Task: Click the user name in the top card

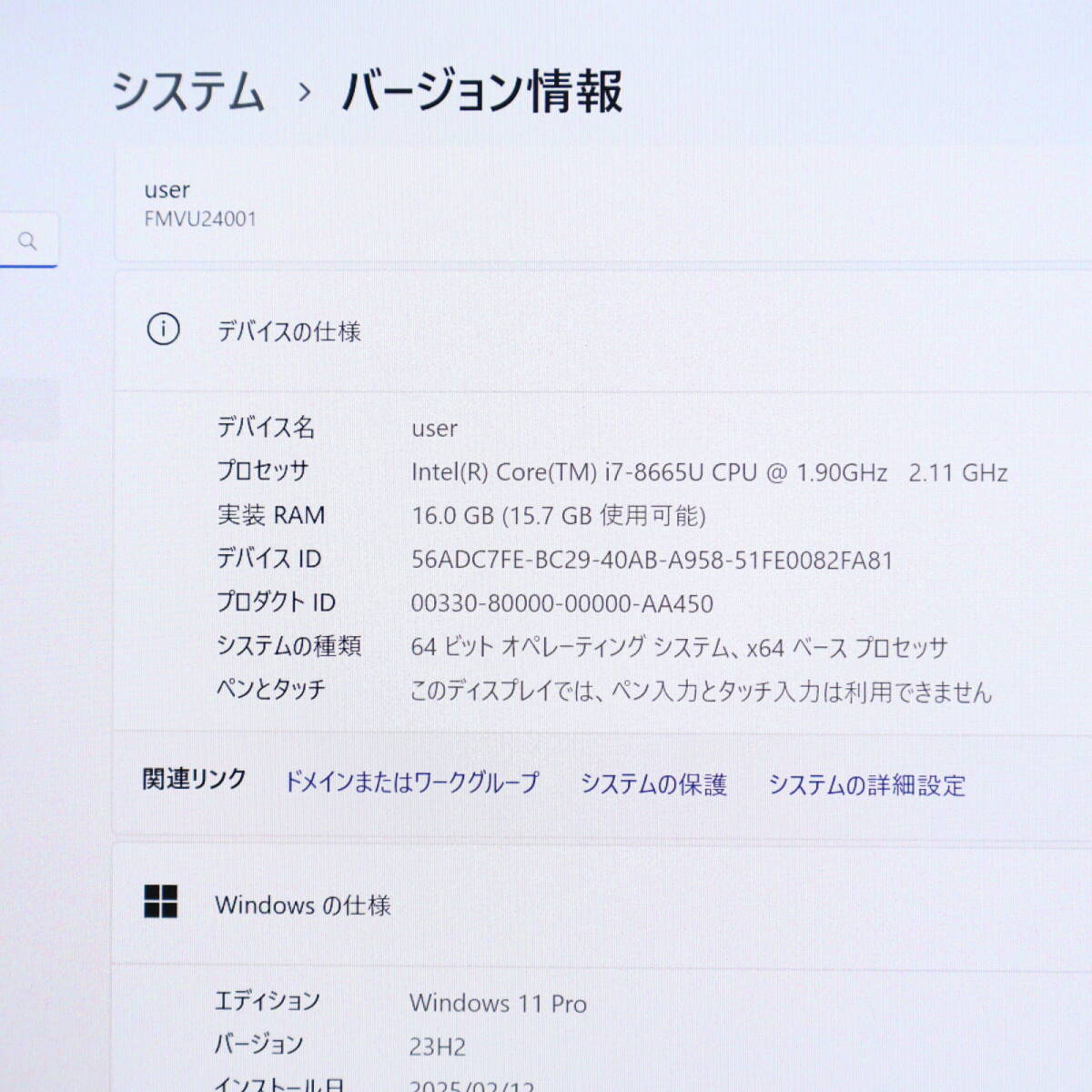Action: pos(167,190)
